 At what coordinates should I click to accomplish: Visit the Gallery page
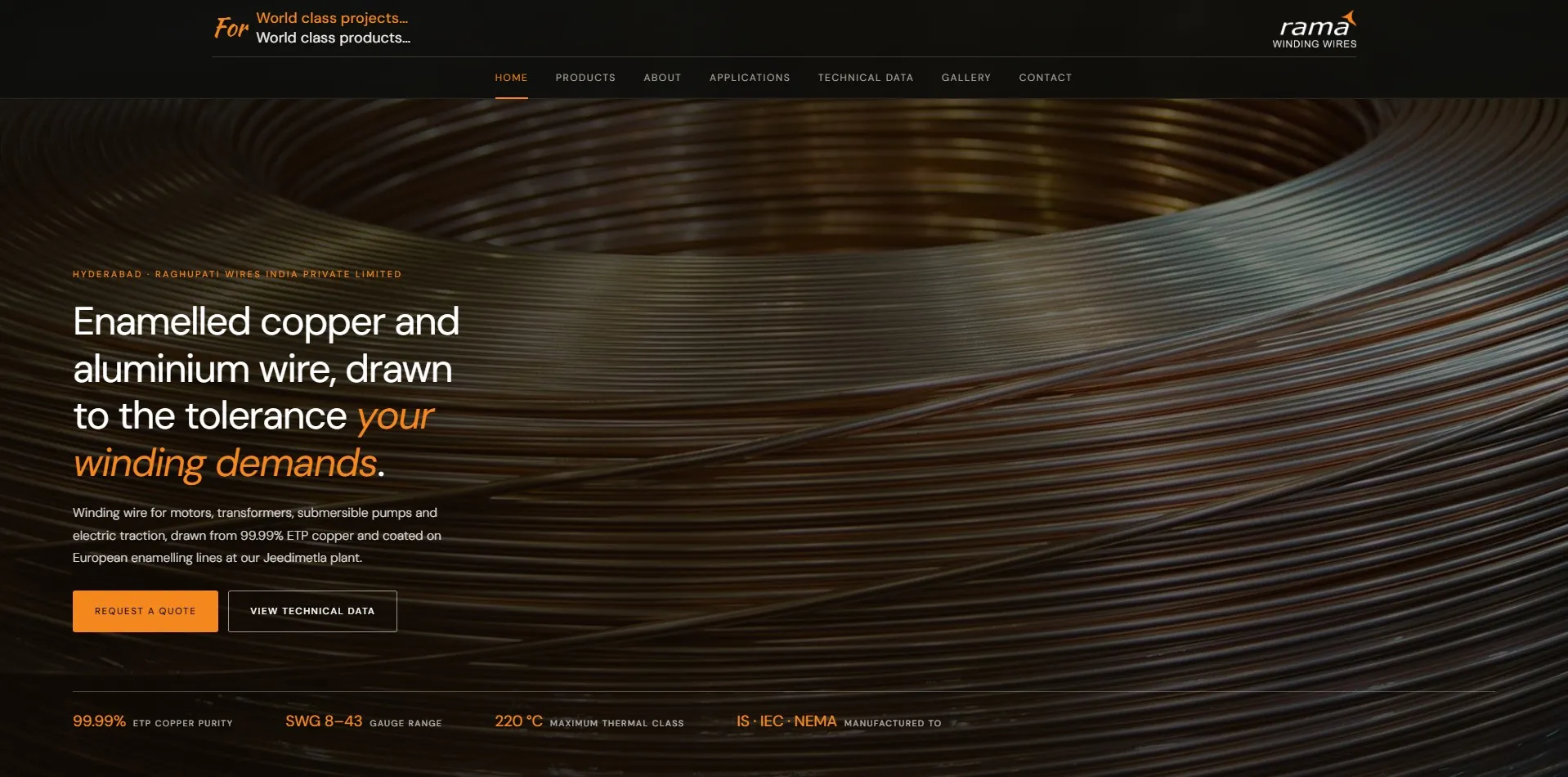point(966,78)
